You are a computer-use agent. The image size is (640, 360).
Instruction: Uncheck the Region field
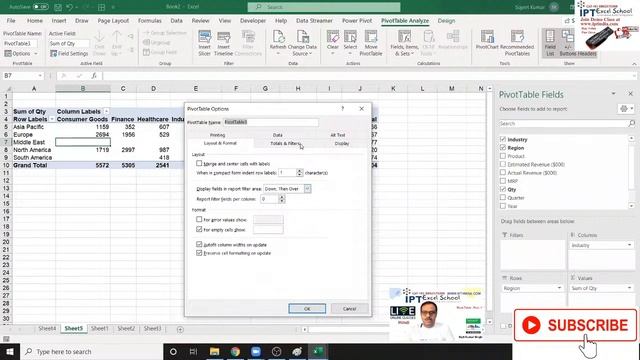click(x=503, y=148)
